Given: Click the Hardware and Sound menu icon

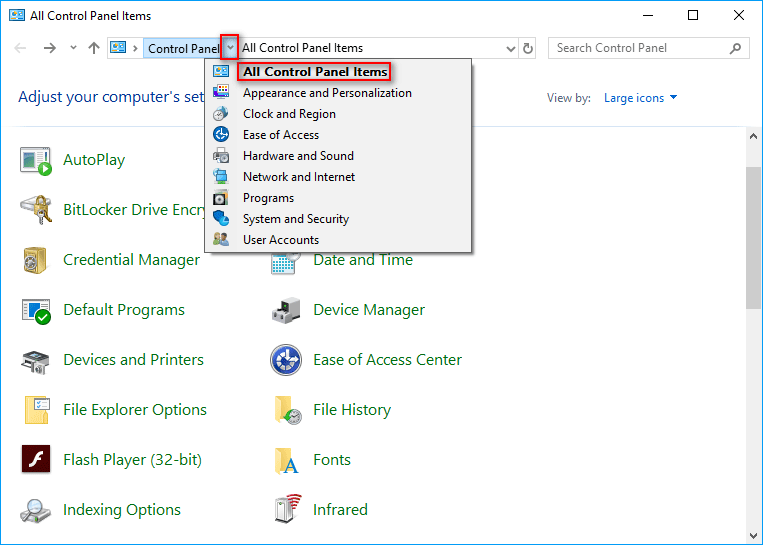Looking at the screenshot, I should pyautogui.click(x=221, y=156).
